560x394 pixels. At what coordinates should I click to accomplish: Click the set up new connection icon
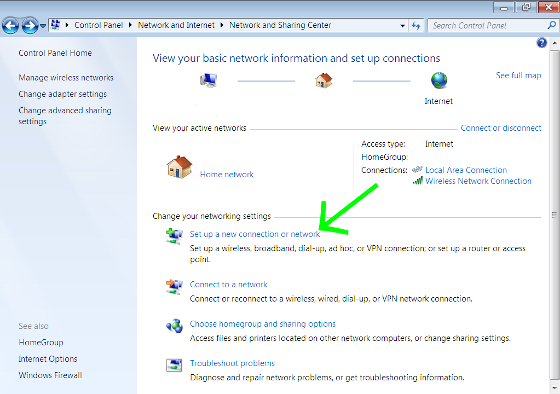pyautogui.click(x=174, y=236)
